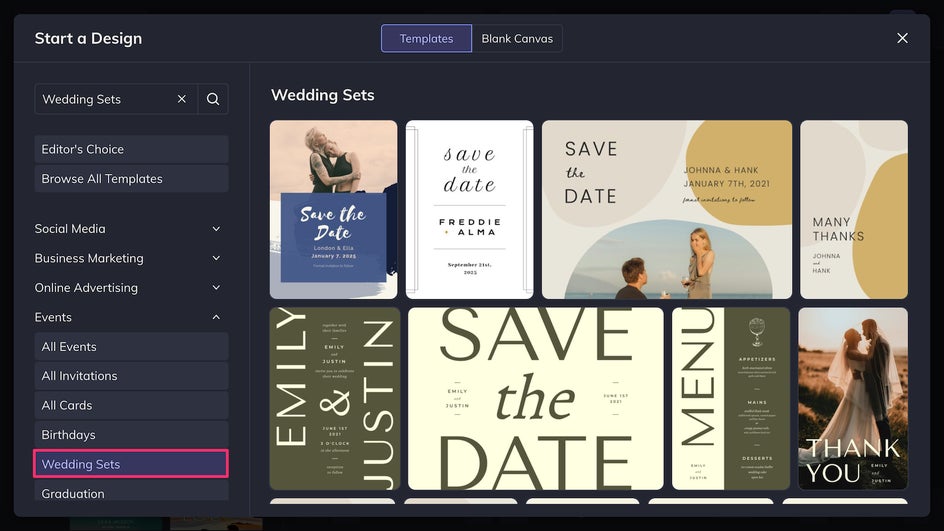Select All Cards in sidebar
Viewport: 944px width, 531px height.
(131, 405)
